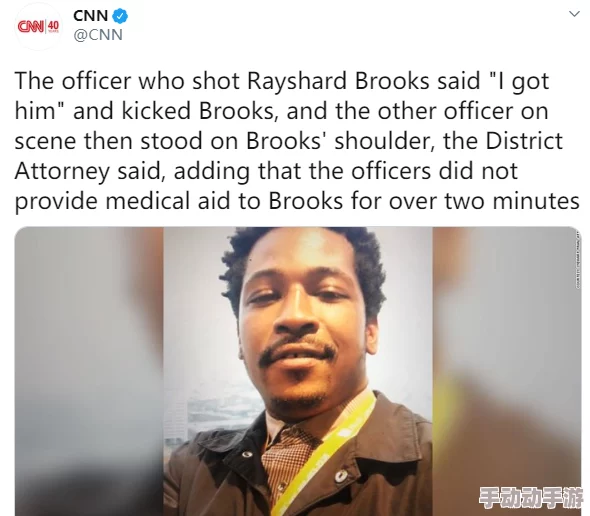The image size is (590, 516).
Task: Click the vertical photo credit text on the image
Action: [577, 260]
